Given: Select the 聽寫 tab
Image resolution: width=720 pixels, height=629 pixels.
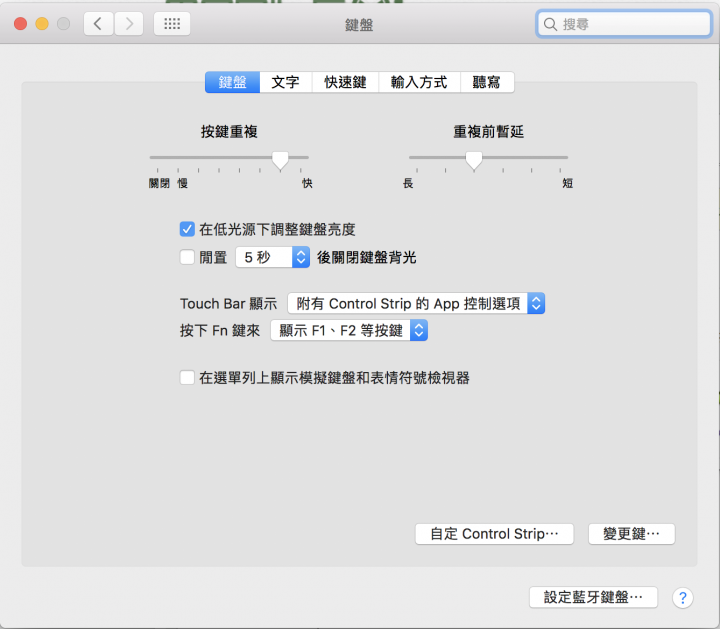Looking at the screenshot, I should tap(487, 82).
